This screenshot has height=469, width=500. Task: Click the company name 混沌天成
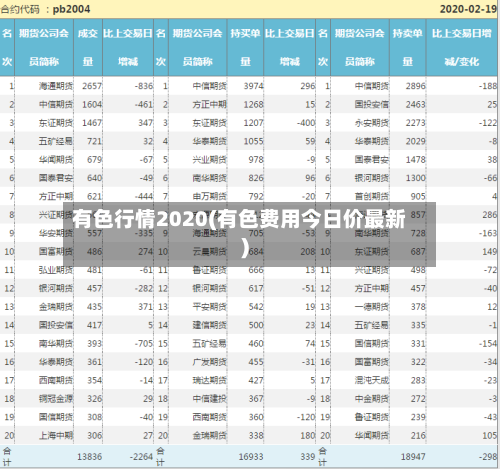coord(372,380)
